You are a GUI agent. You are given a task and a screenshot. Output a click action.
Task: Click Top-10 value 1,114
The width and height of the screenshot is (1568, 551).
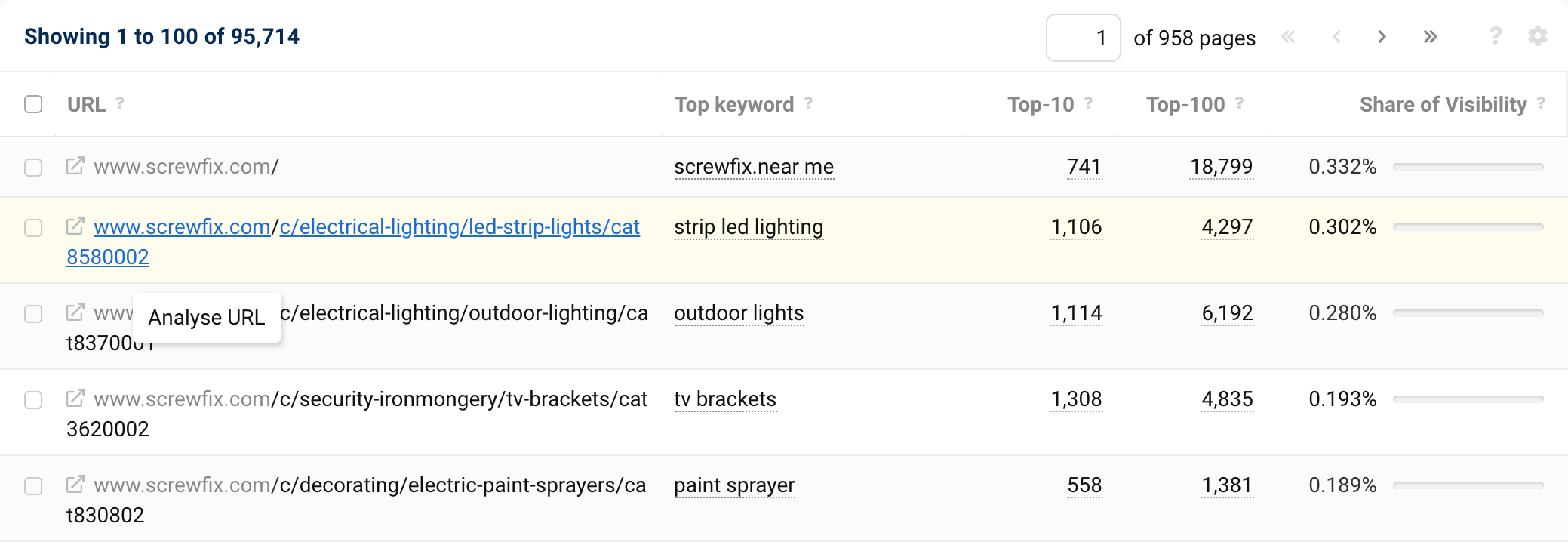[x=1077, y=313]
